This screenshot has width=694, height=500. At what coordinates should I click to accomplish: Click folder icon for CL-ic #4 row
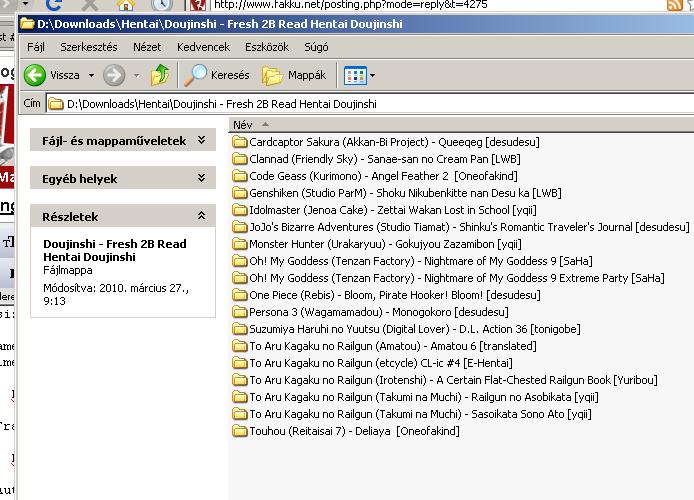click(x=239, y=363)
